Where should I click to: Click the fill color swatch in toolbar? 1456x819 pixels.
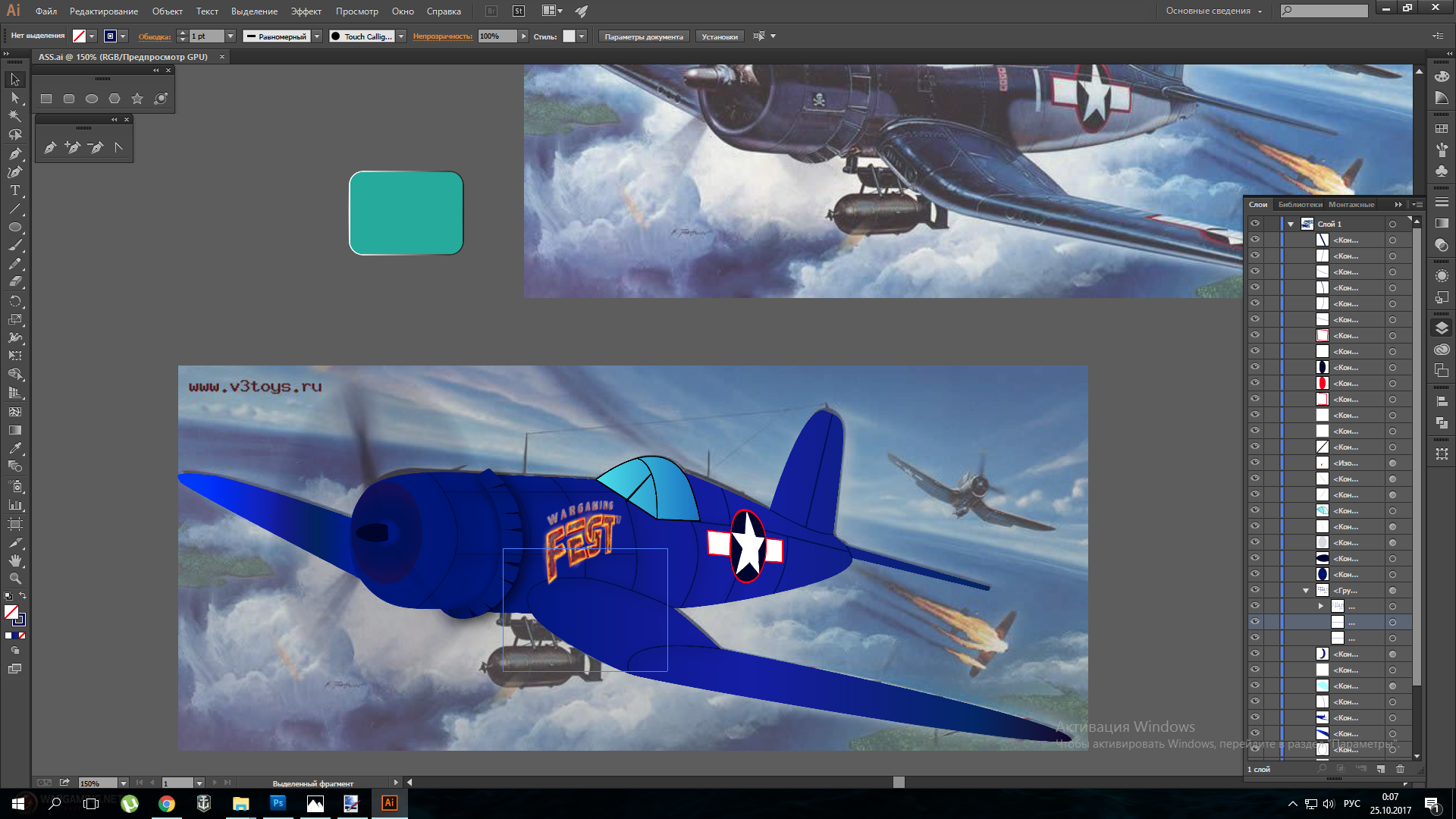[x=11, y=612]
